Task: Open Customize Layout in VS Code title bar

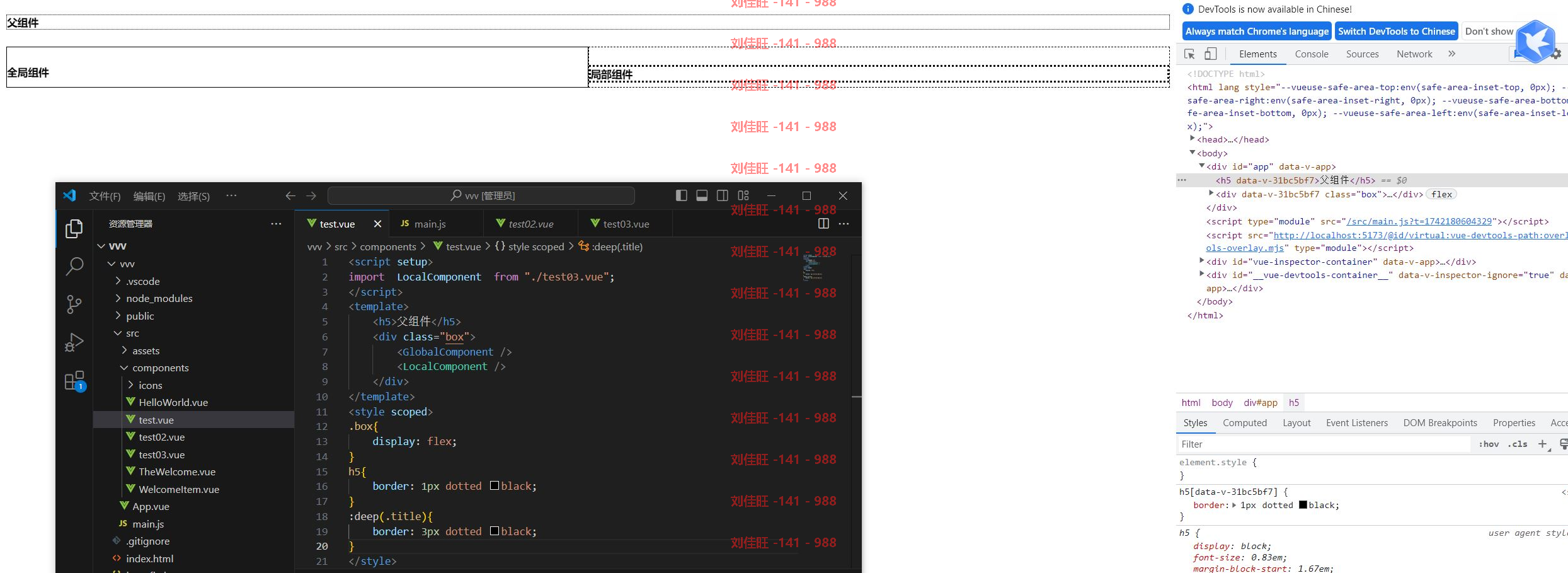Action: (x=743, y=195)
